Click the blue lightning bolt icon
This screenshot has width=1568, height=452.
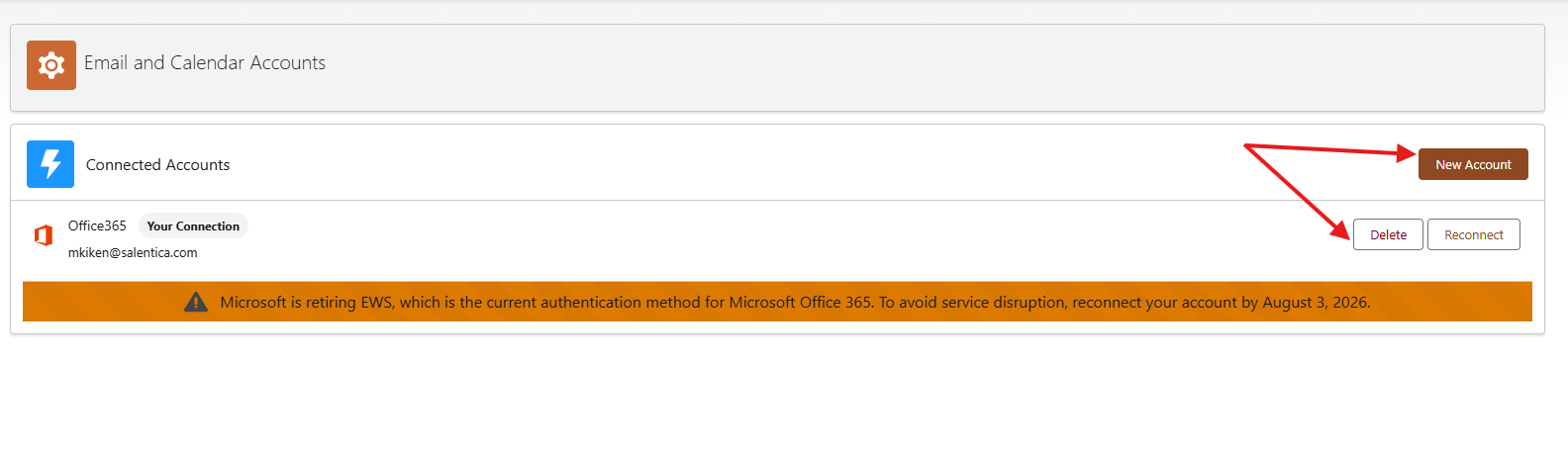[50, 164]
